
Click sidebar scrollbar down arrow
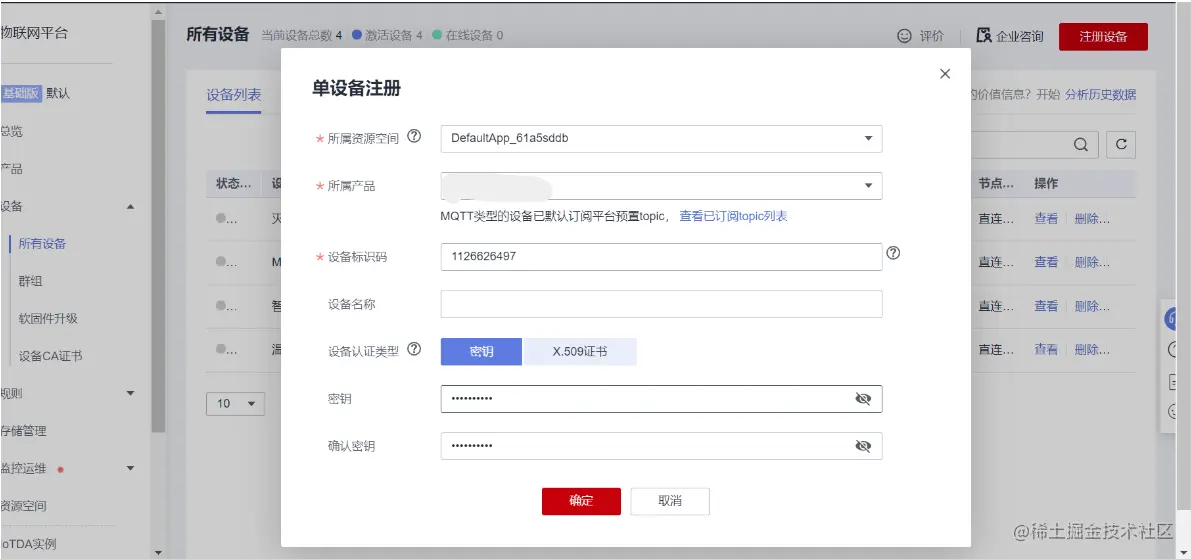[x=158, y=552]
